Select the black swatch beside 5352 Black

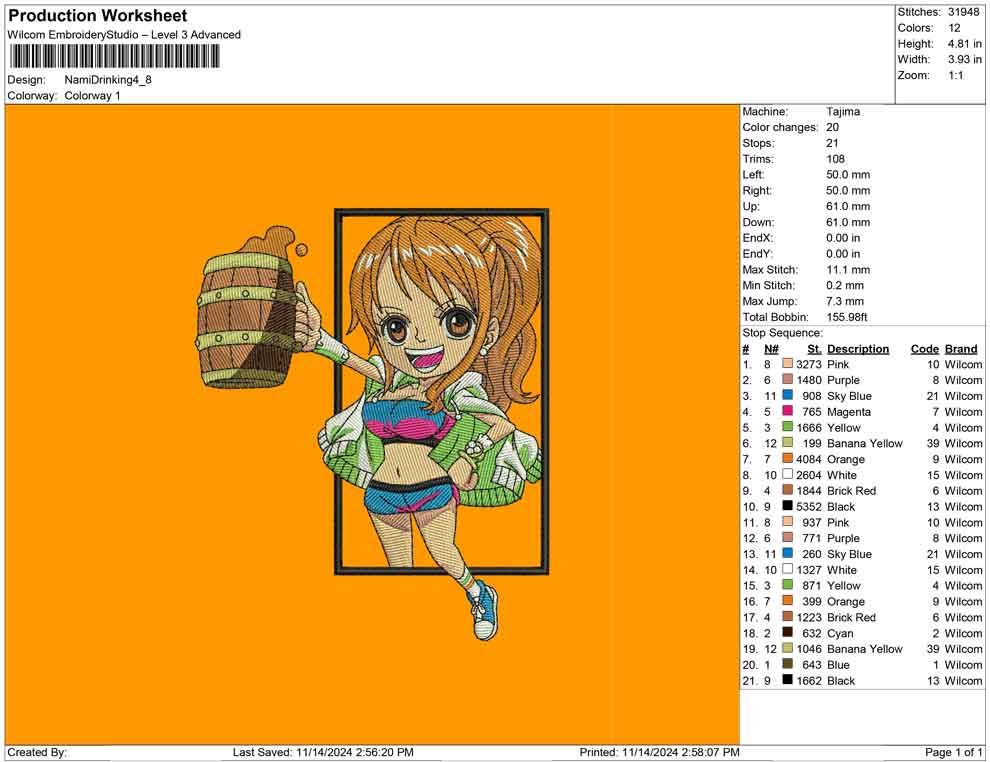(x=787, y=506)
